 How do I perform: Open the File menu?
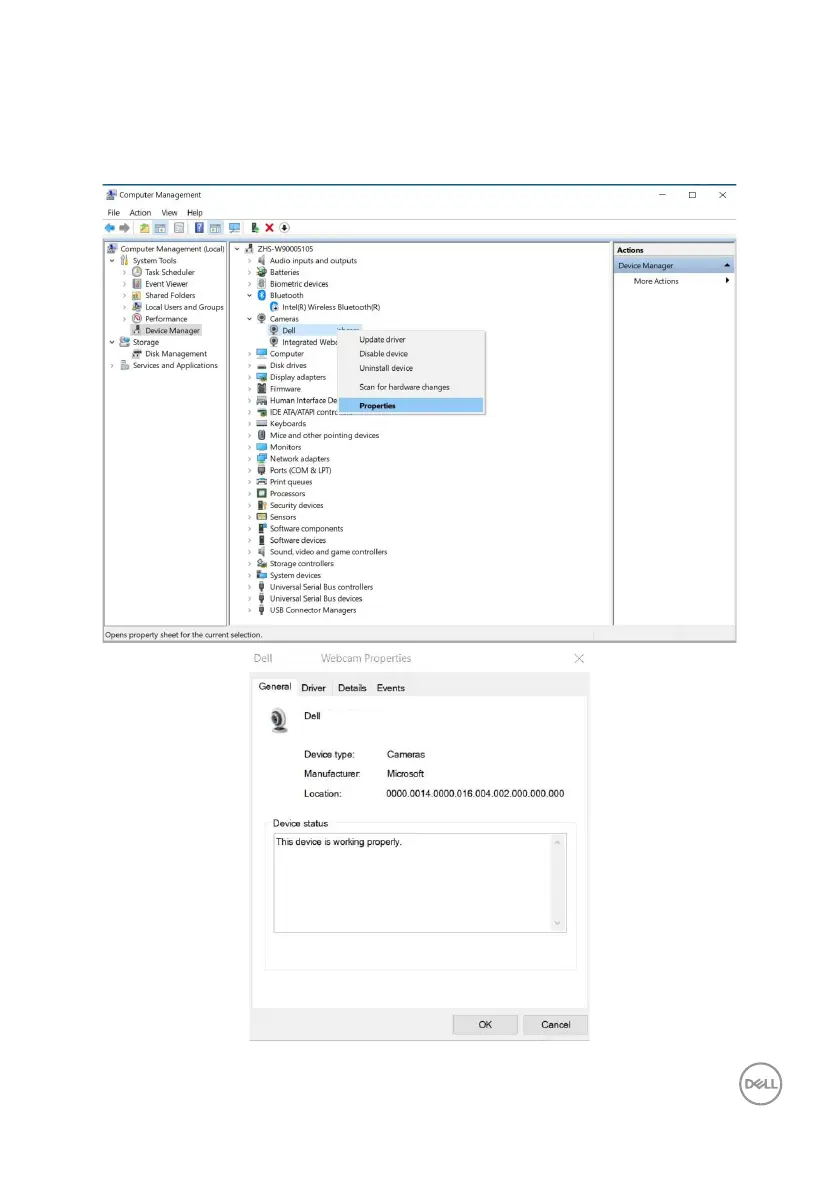(114, 213)
